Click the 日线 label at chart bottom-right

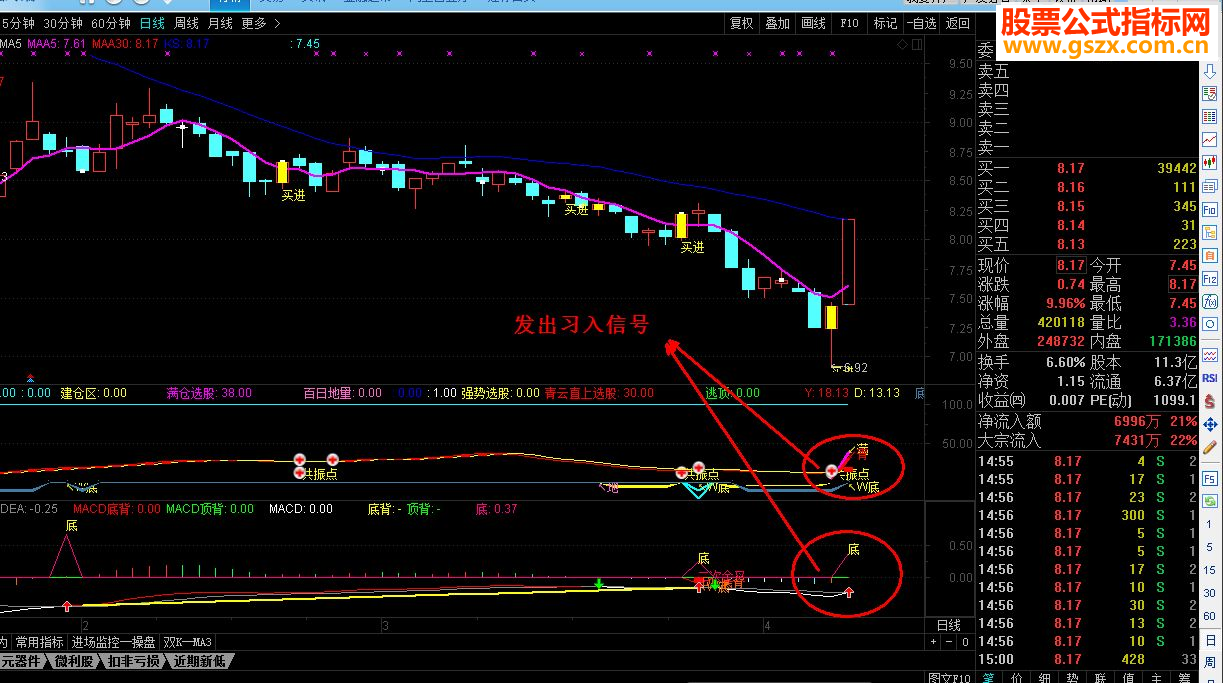(x=949, y=625)
